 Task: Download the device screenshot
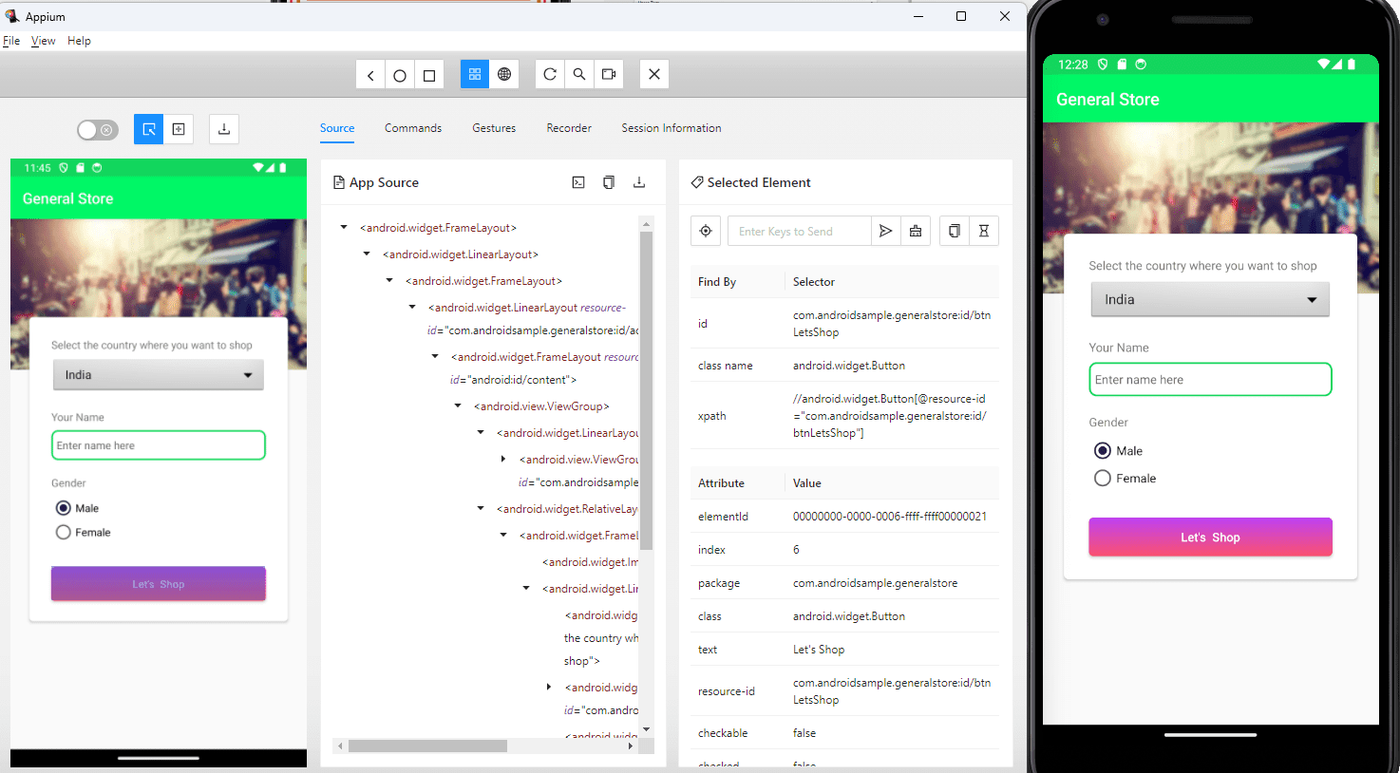pos(224,129)
